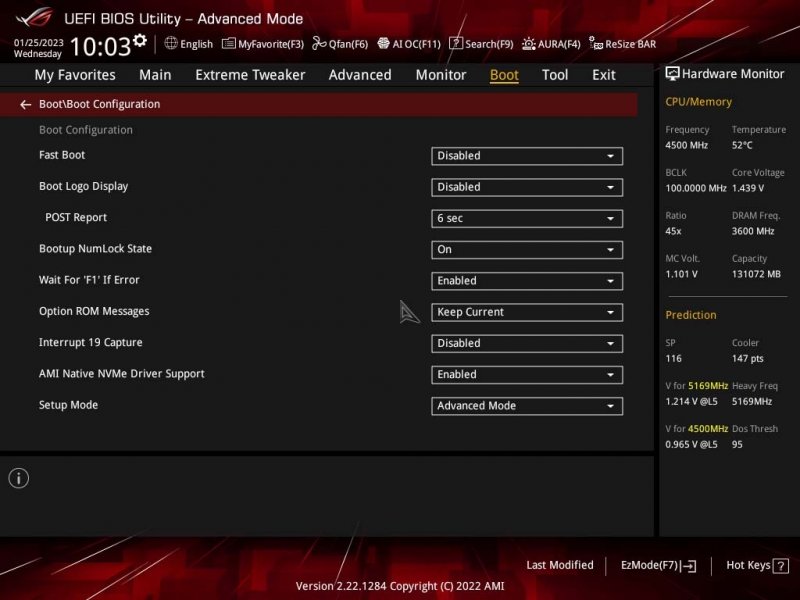Open the Advanced tab
This screenshot has height=600, width=800.
point(360,75)
